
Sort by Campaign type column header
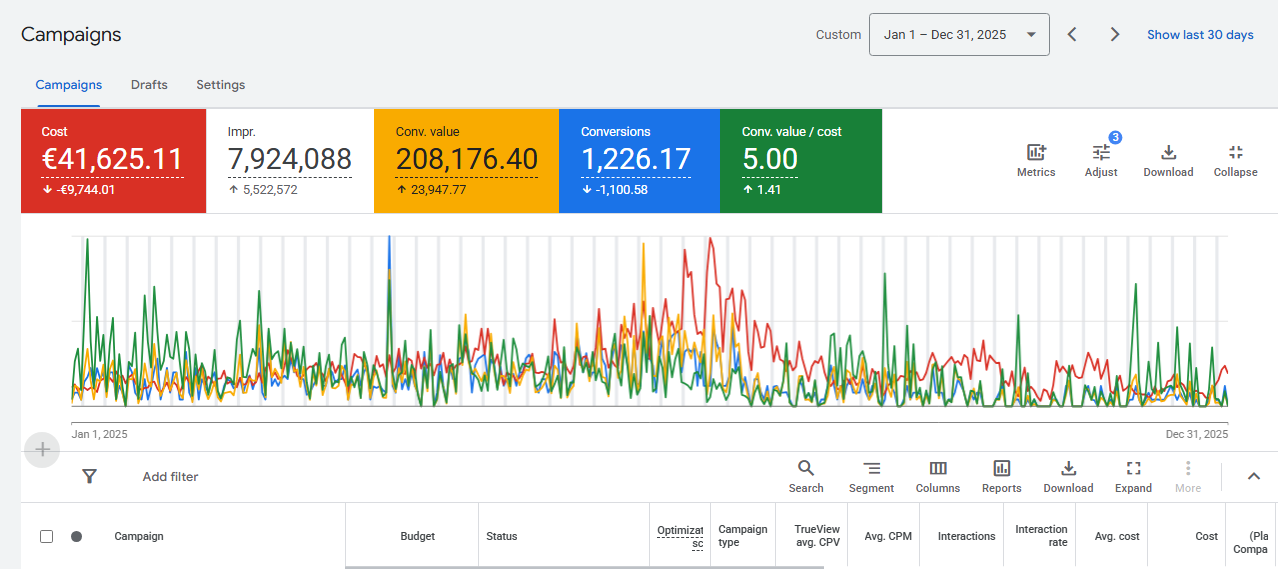743,536
